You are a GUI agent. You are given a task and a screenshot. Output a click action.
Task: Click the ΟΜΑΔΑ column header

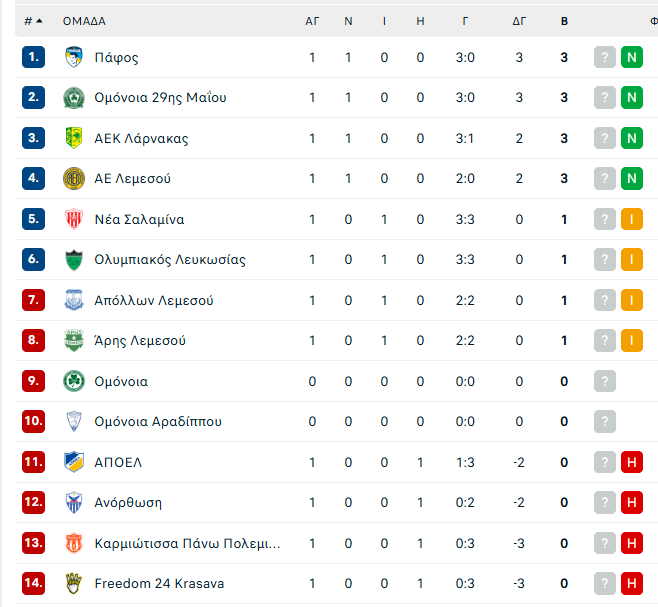click(x=84, y=21)
